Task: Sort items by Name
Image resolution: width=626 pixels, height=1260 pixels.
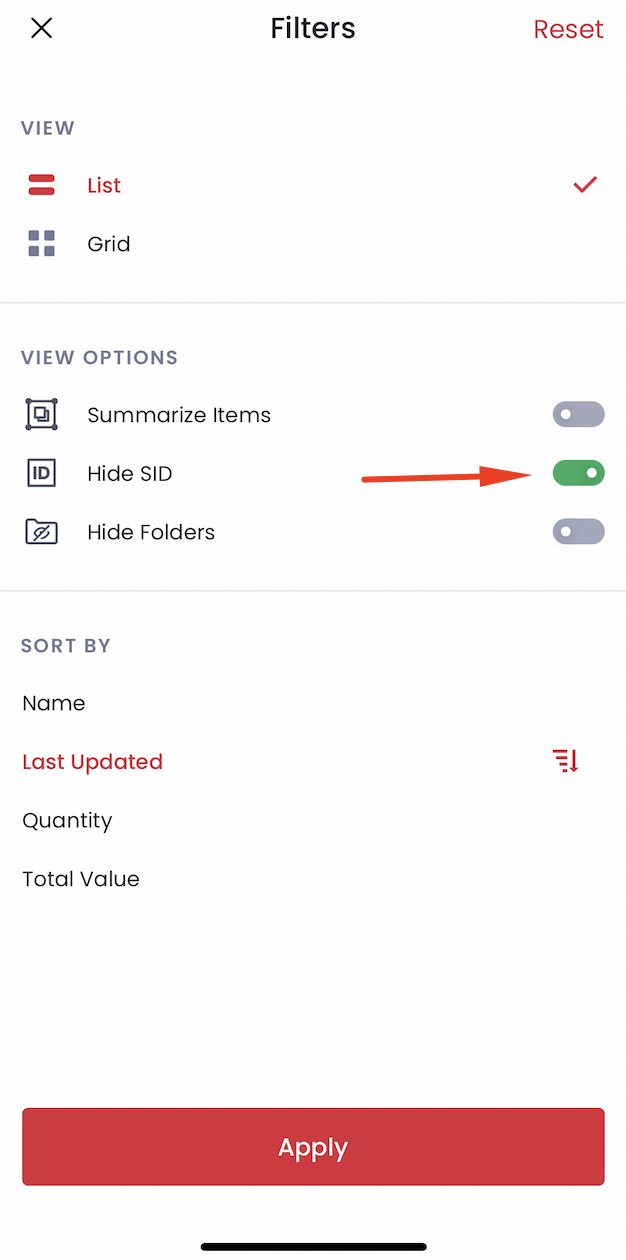Action: coord(54,703)
